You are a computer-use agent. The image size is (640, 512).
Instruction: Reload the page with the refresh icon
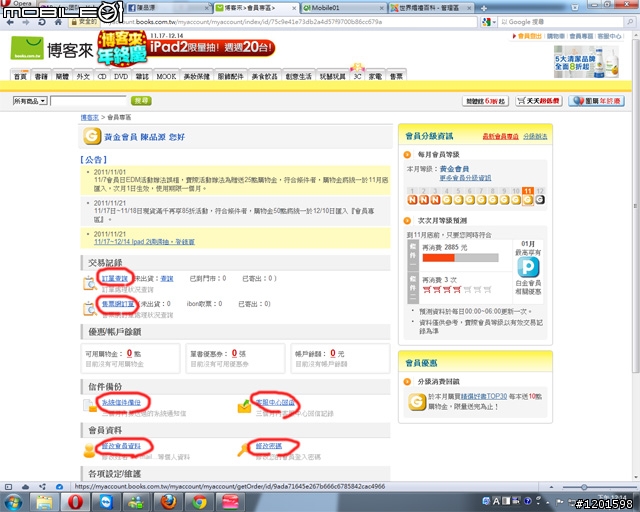coord(42,22)
